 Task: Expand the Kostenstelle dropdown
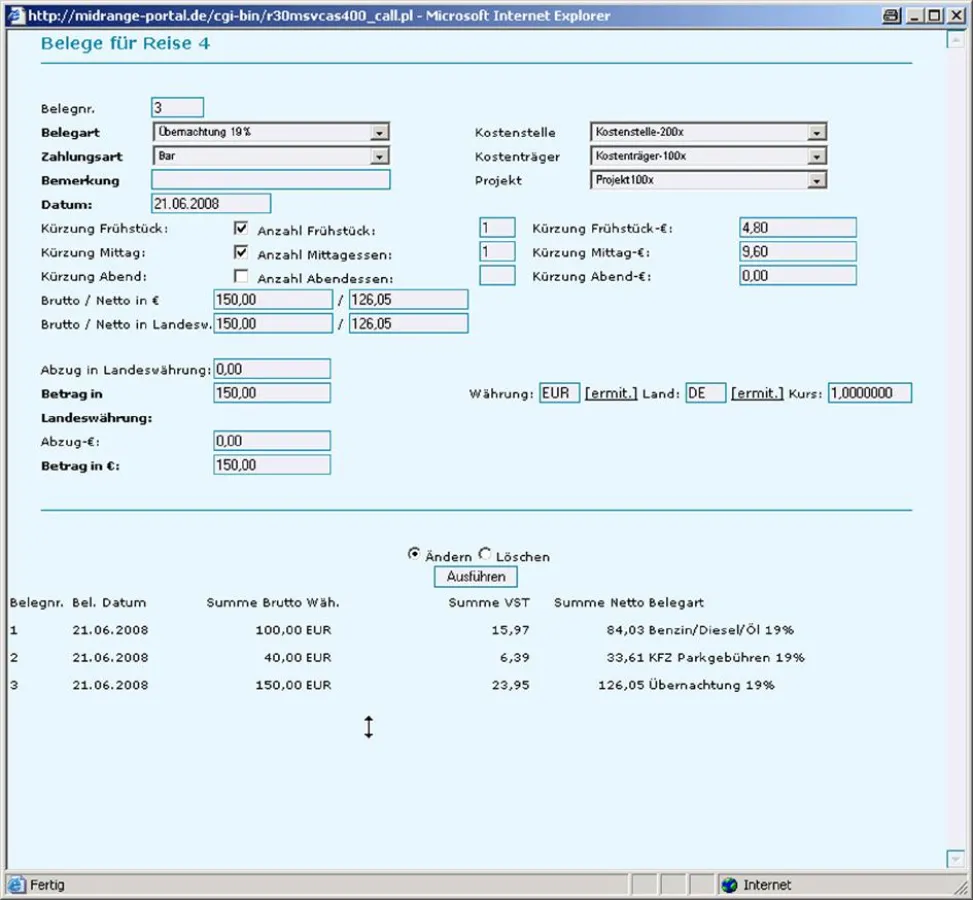click(816, 132)
